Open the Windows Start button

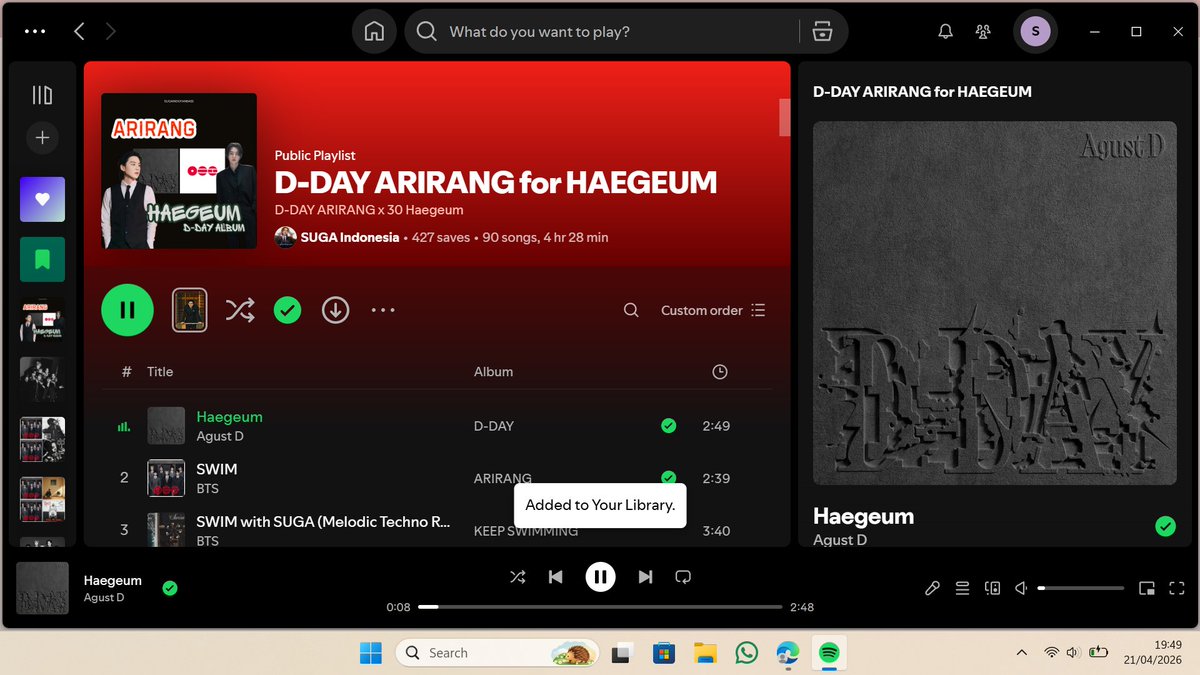point(370,653)
